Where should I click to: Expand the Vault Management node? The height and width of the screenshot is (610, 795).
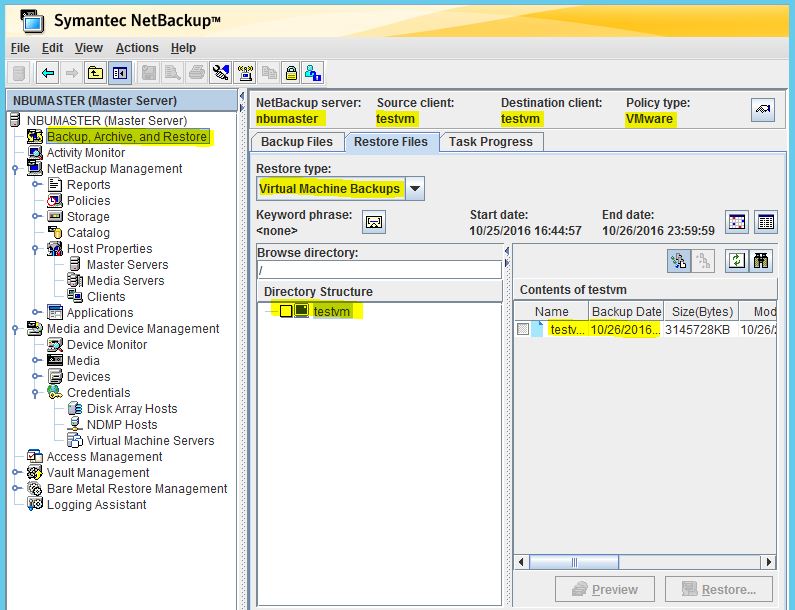[x=15, y=473]
